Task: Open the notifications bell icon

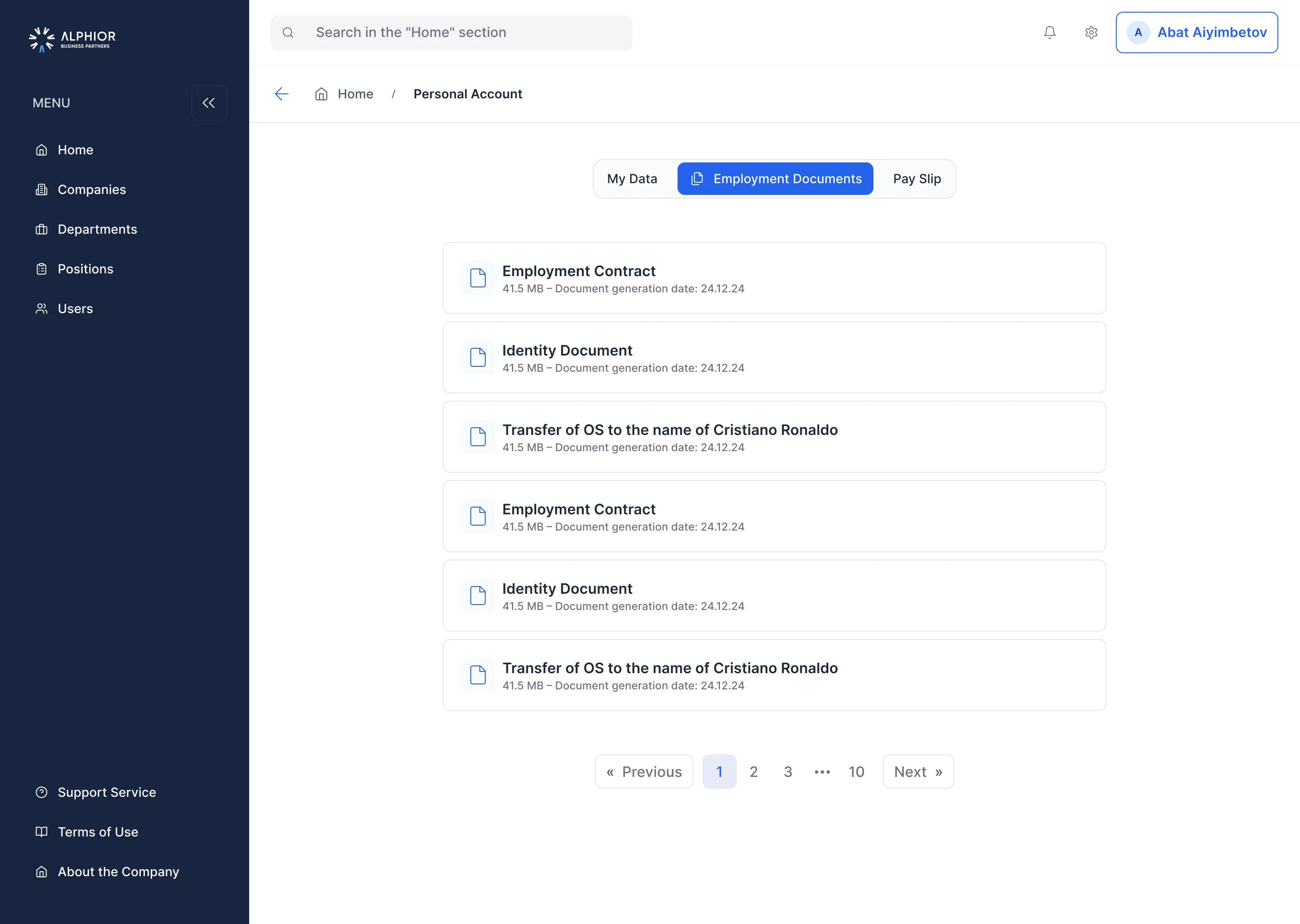Action: pyautogui.click(x=1049, y=32)
